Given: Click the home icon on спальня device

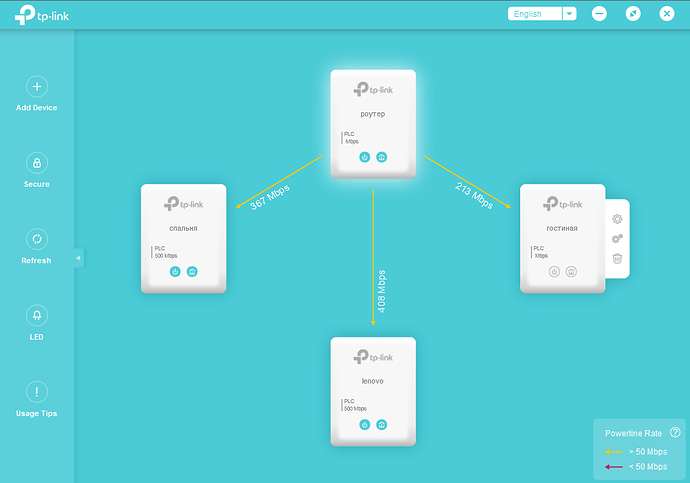Looking at the screenshot, I should click(192, 271).
